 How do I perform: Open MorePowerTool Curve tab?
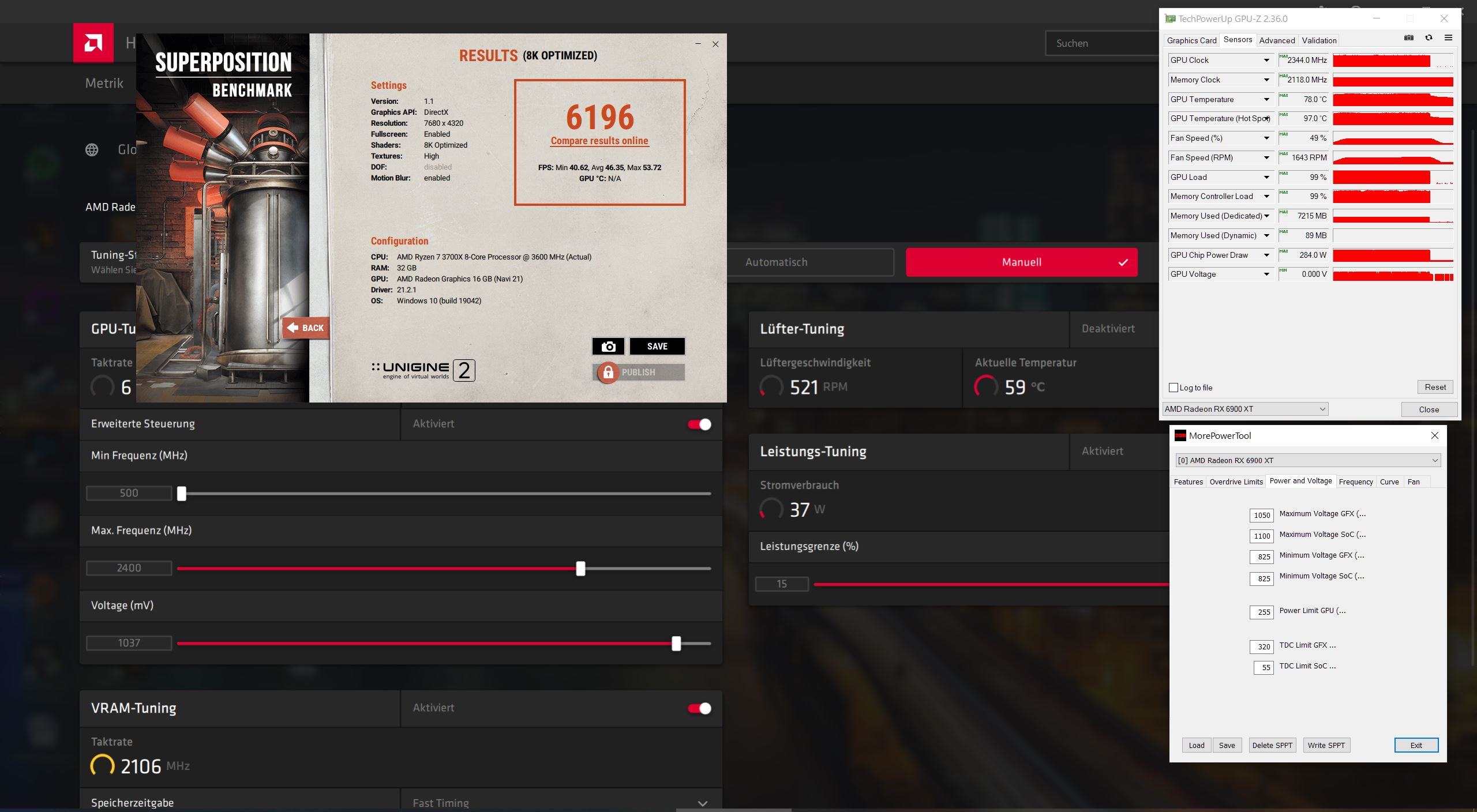(x=1389, y=482)
